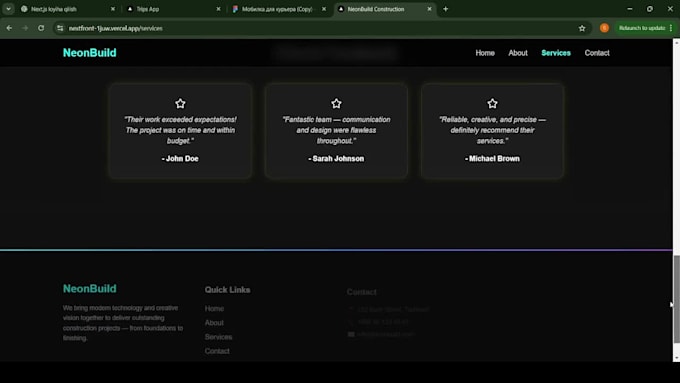Click the NeonBuild logo in the footer
680x383 pixels.
[x=90, y=288]
